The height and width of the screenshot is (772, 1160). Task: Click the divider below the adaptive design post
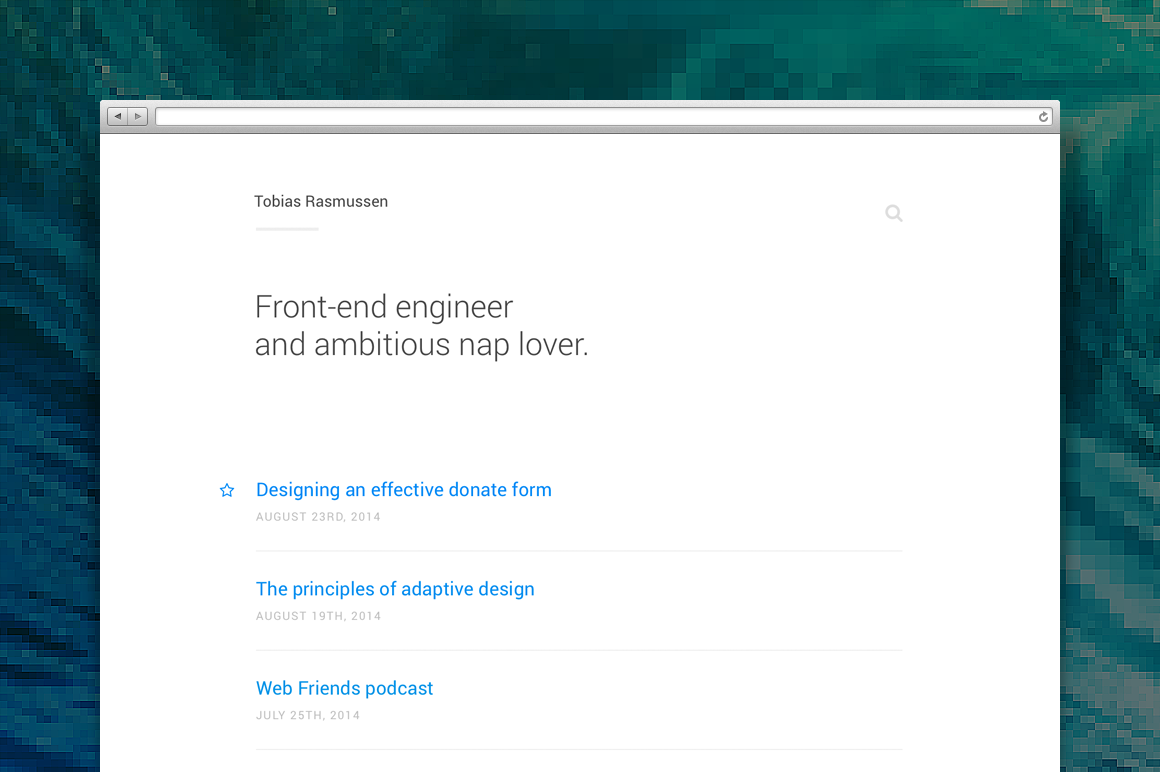[579, 650]
